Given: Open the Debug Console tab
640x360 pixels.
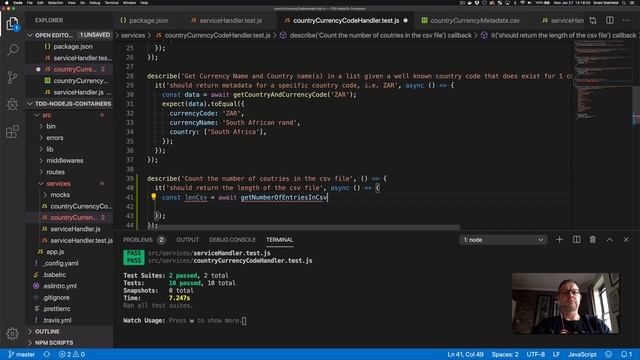Looking at the screenshot, I should click(232, 240).
